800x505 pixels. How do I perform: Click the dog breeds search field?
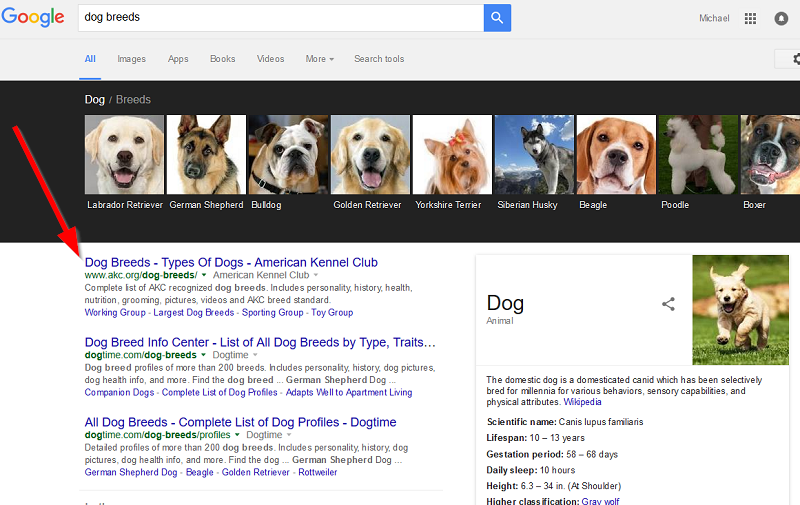[x=281, y=18]
